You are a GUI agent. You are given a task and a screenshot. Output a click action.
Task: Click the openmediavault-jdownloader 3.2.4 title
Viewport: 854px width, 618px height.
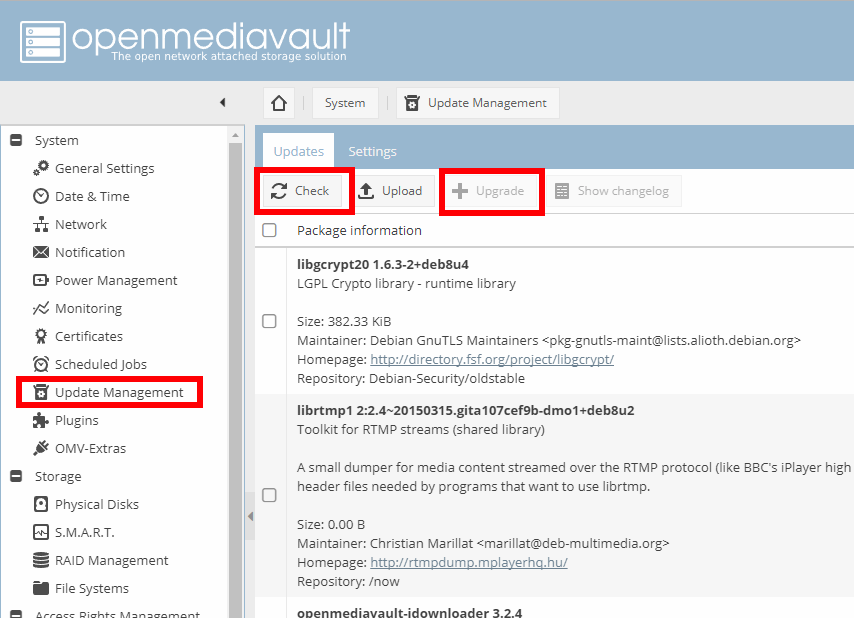(409, 613)
